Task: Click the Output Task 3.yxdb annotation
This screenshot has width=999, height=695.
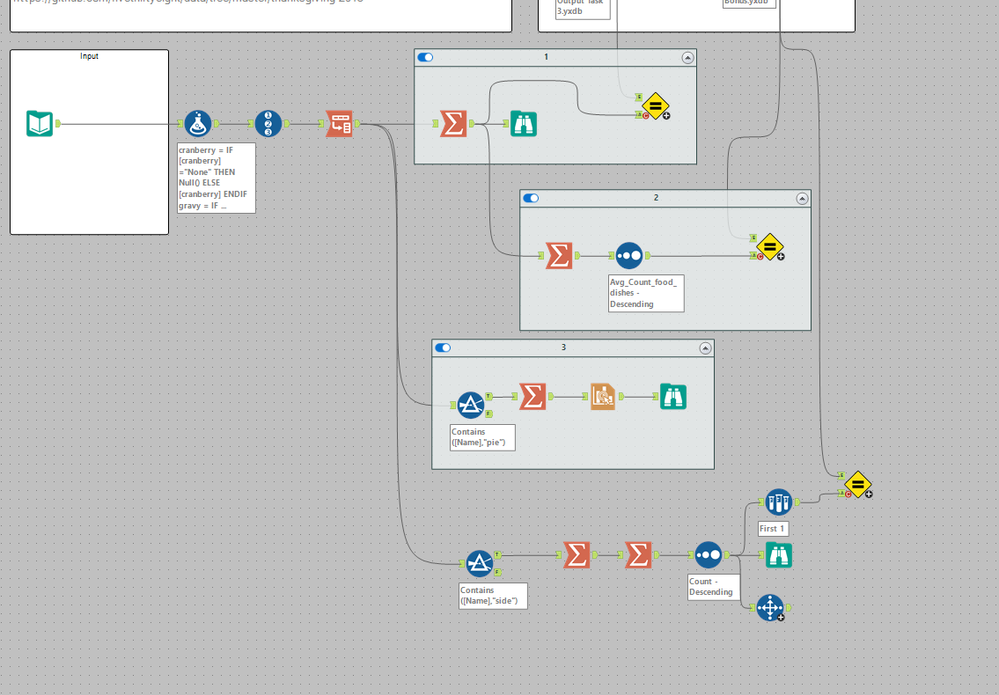Action: click(582, 8)
